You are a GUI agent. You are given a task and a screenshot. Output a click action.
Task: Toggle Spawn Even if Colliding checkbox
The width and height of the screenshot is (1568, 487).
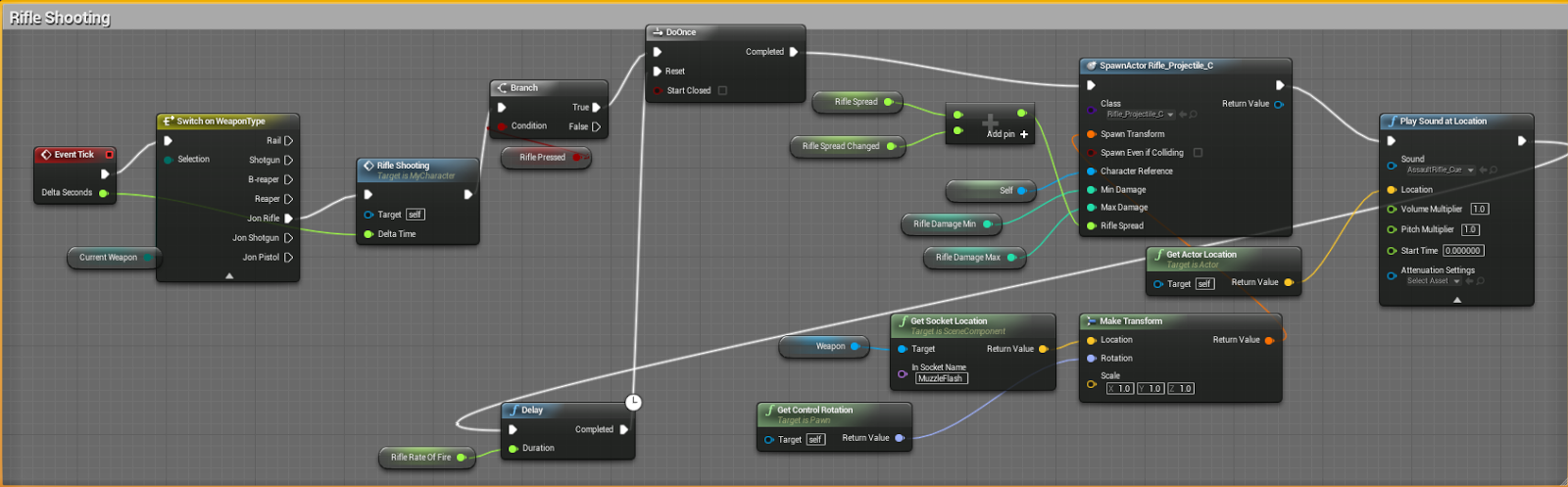1198,153
